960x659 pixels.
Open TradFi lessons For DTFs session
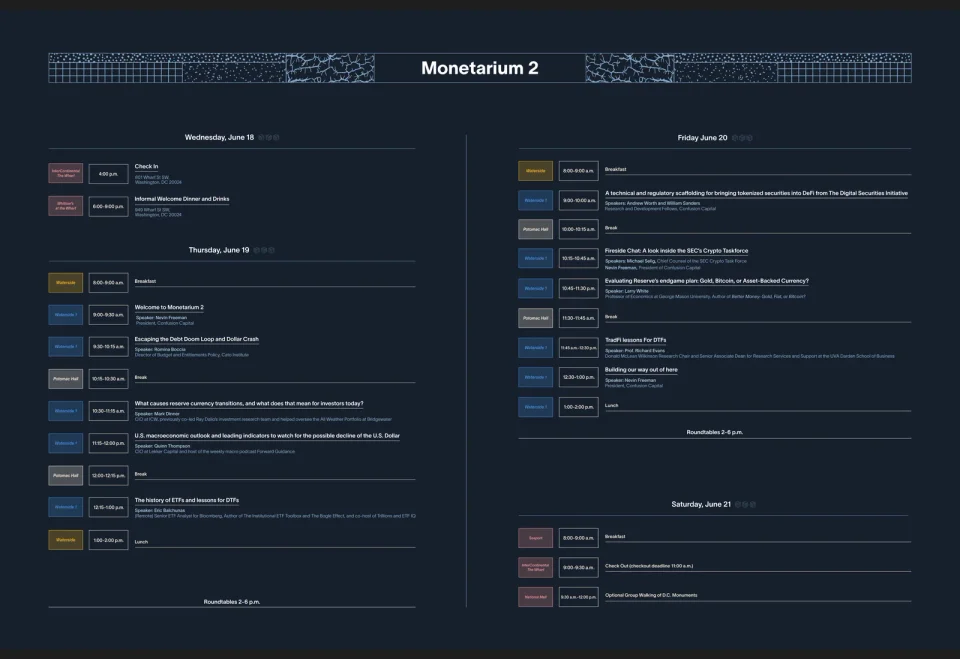coord(636,341)
